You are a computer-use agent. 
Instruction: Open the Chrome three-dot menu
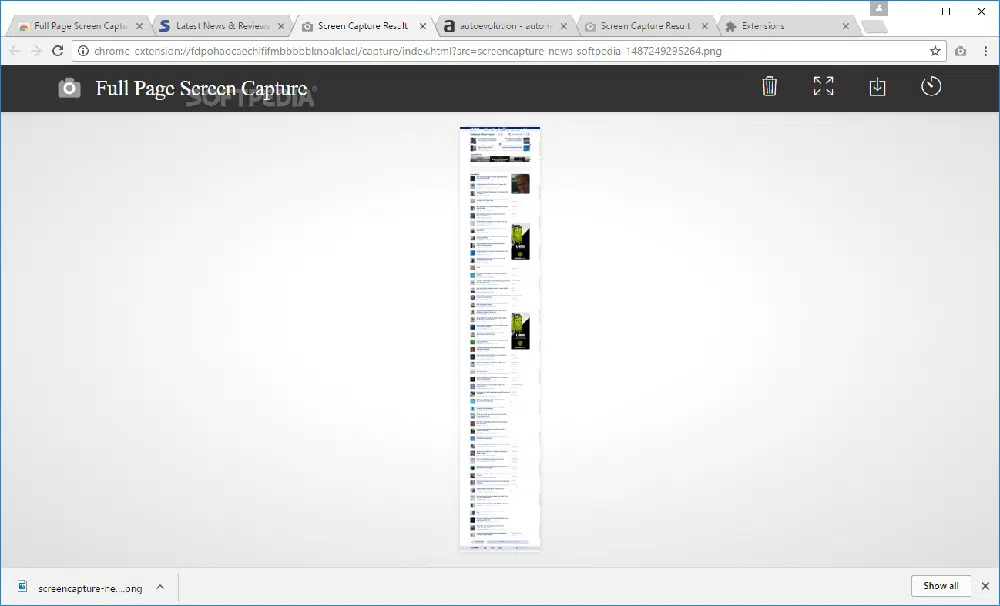click(x=984, y=51)
